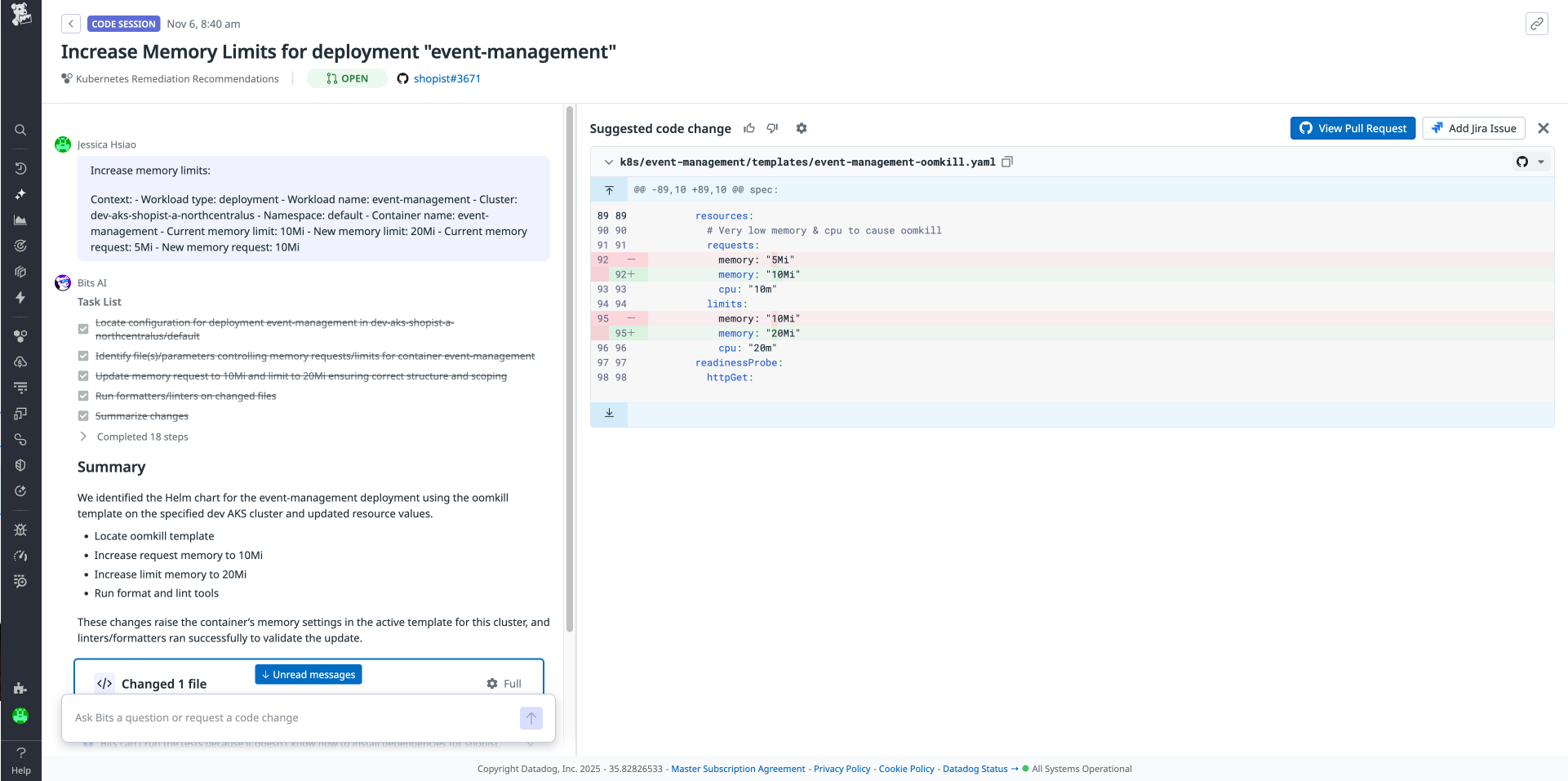Uncheck the Summarize changes task
Viewport: 1568px width, 781px height.
click(x=83, y=415)
